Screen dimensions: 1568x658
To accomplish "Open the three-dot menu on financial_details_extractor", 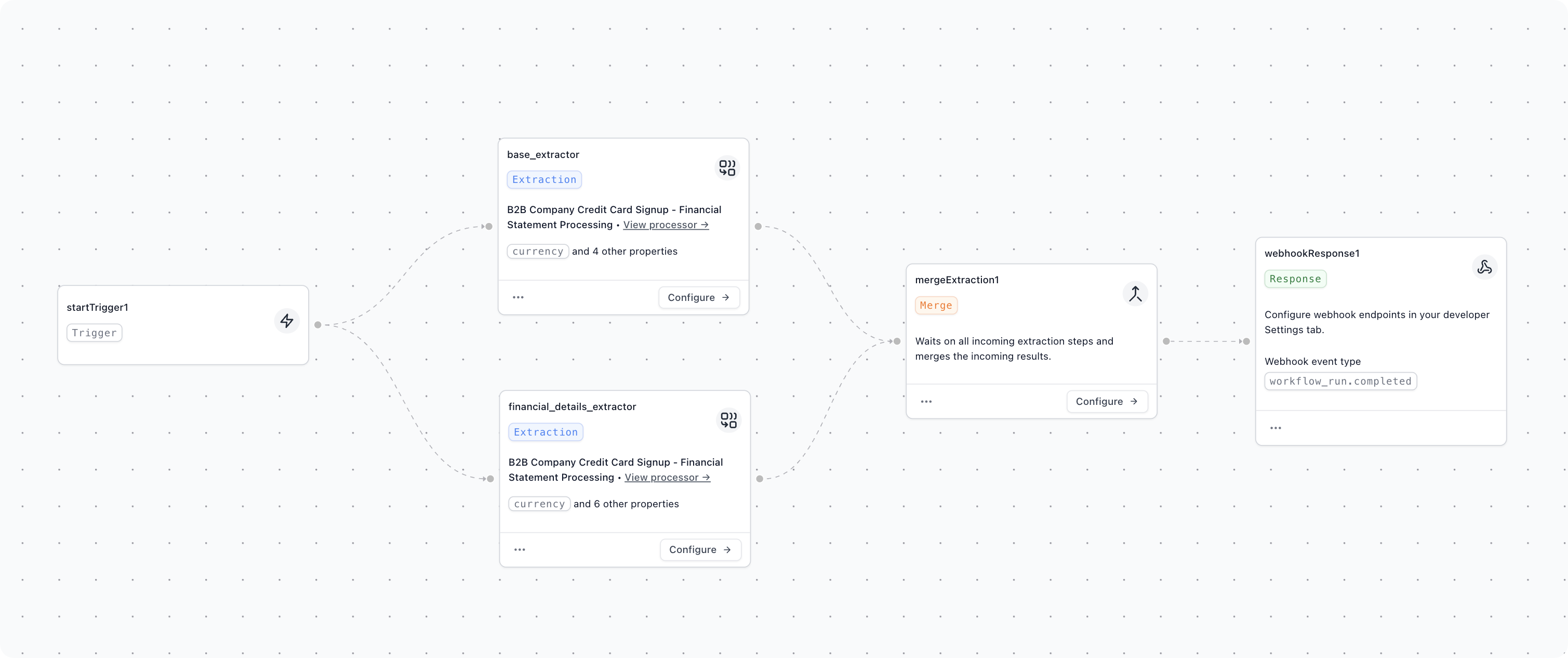I will [x=519, y=550].
